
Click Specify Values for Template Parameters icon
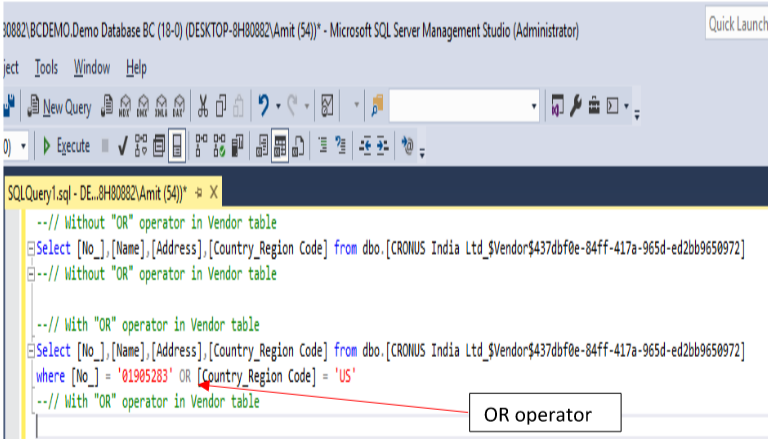[x=407, y=146]
